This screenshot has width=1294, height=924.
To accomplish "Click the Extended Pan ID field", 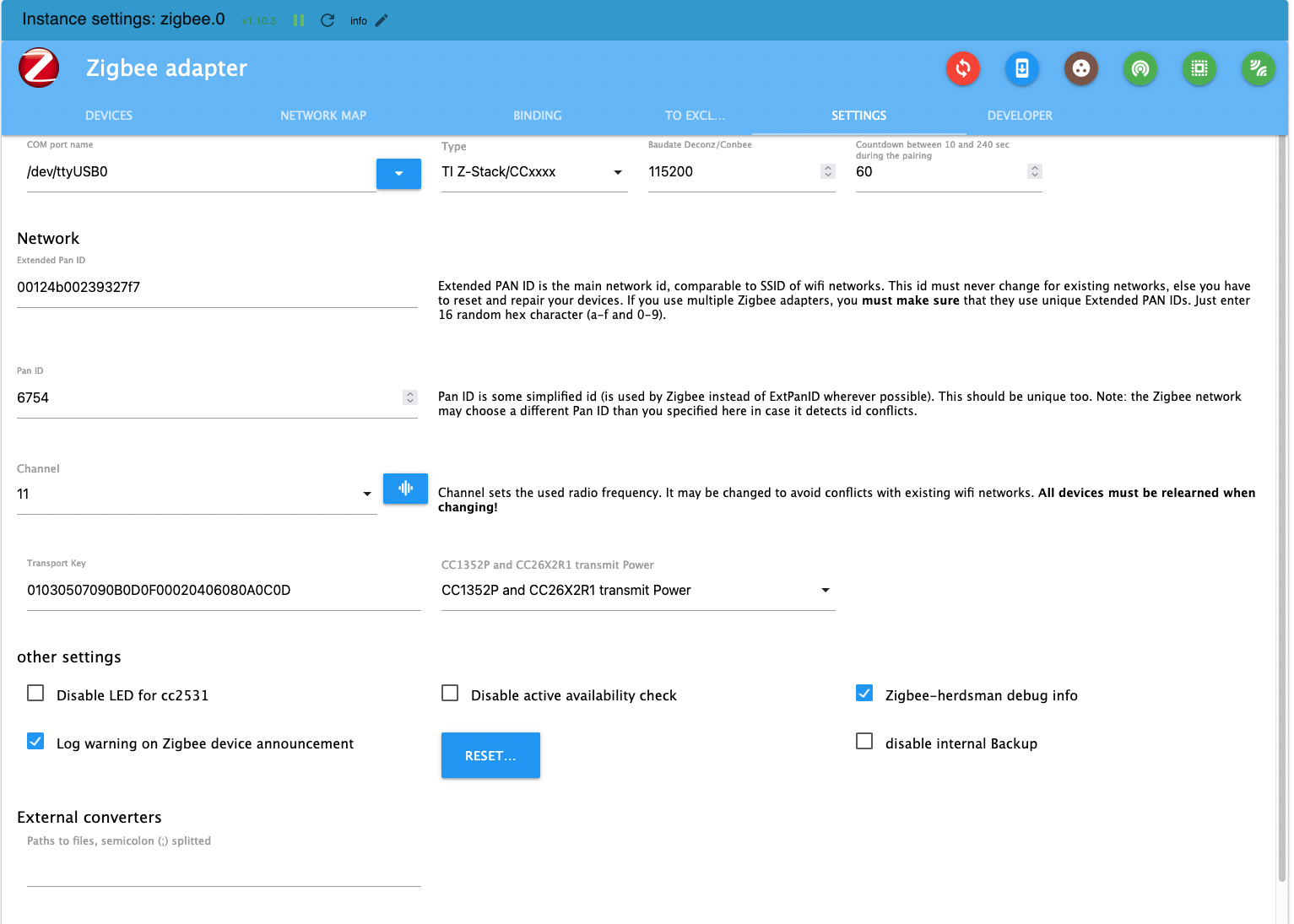I will tap(217, 288).
